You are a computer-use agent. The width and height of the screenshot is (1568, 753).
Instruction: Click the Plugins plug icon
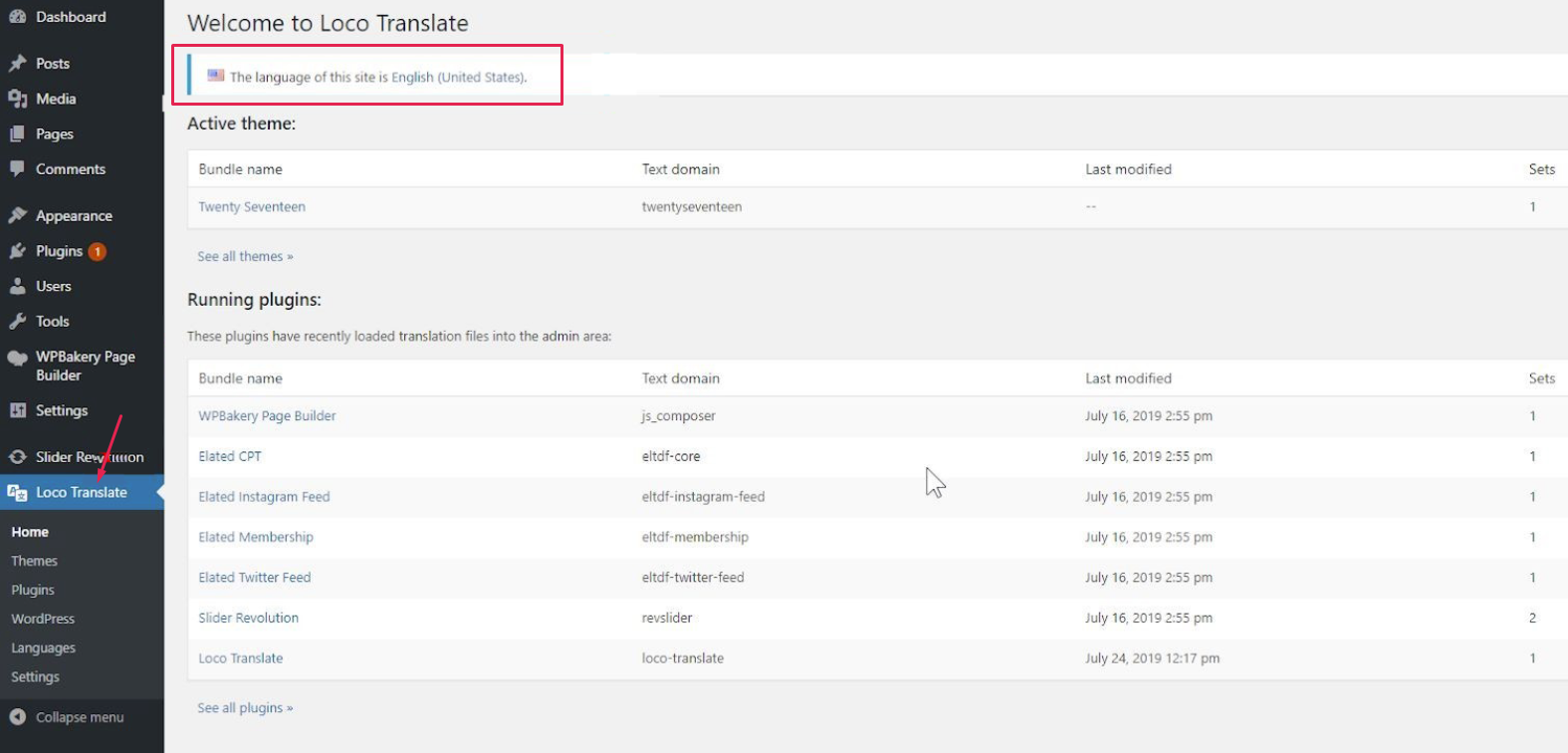17,251
